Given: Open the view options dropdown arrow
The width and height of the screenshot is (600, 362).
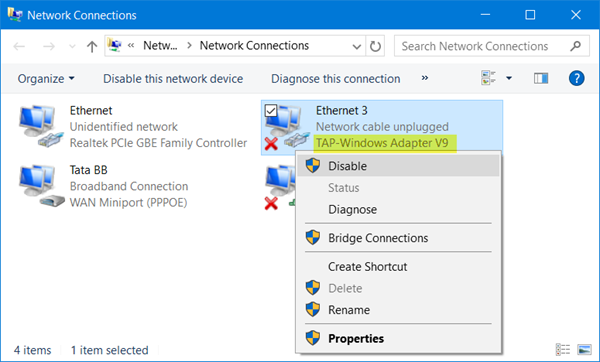Looking at the screenshot, I should point(509,78).
